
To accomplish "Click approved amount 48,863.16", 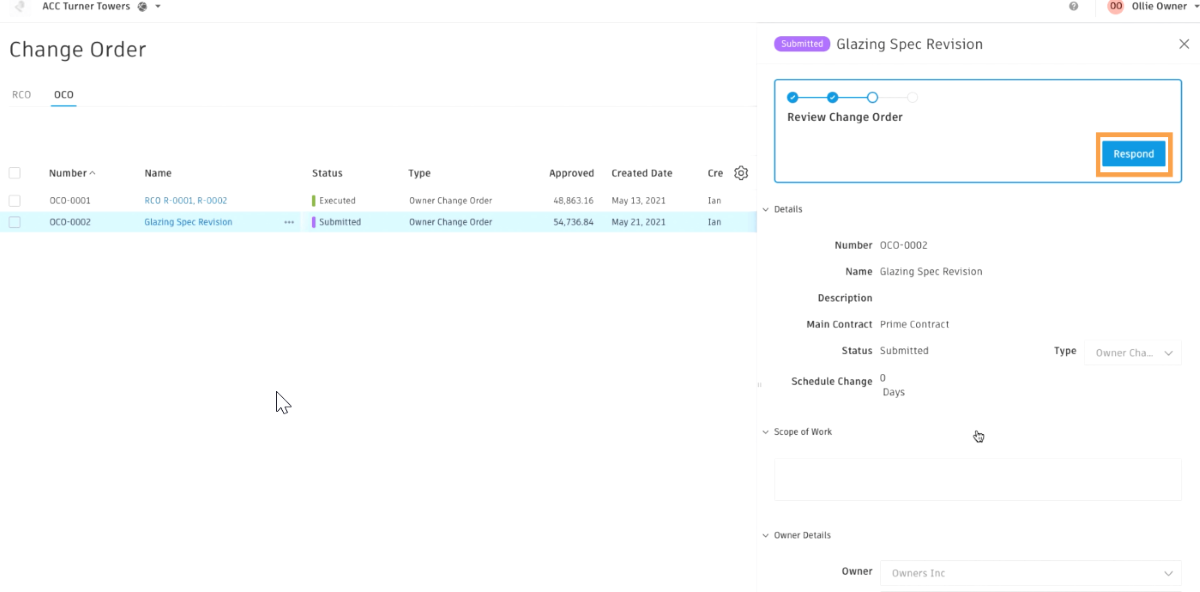I will click(573, 200).
